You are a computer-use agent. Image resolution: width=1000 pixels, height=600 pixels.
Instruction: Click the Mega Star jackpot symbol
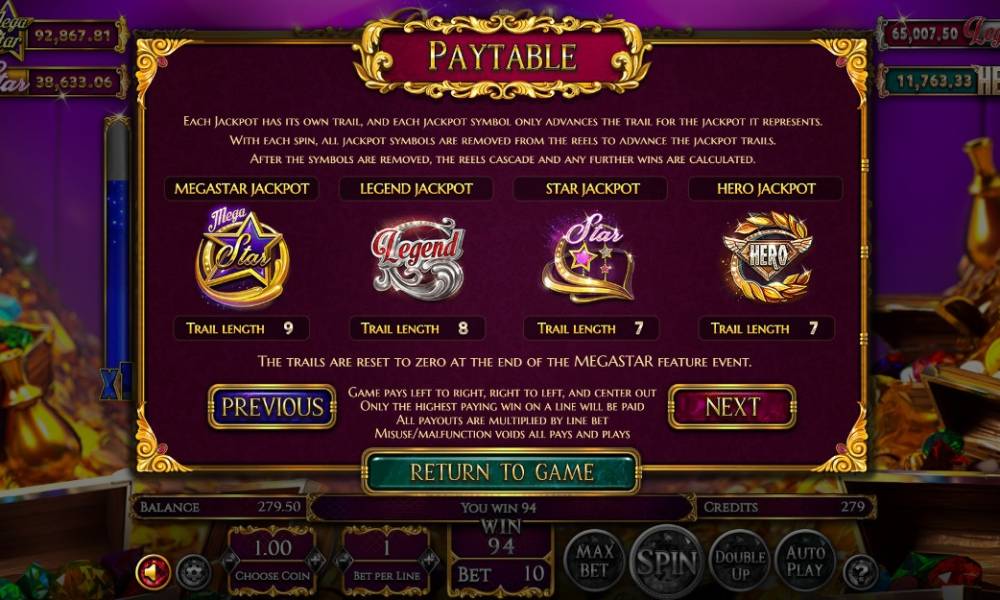(x=242, y=256)
